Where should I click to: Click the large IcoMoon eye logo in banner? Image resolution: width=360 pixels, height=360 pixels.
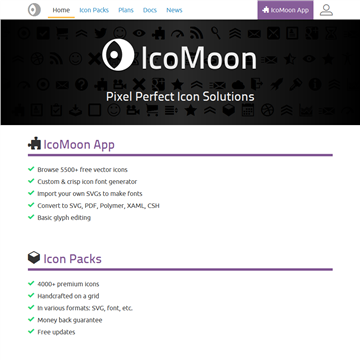click(118, 54)
